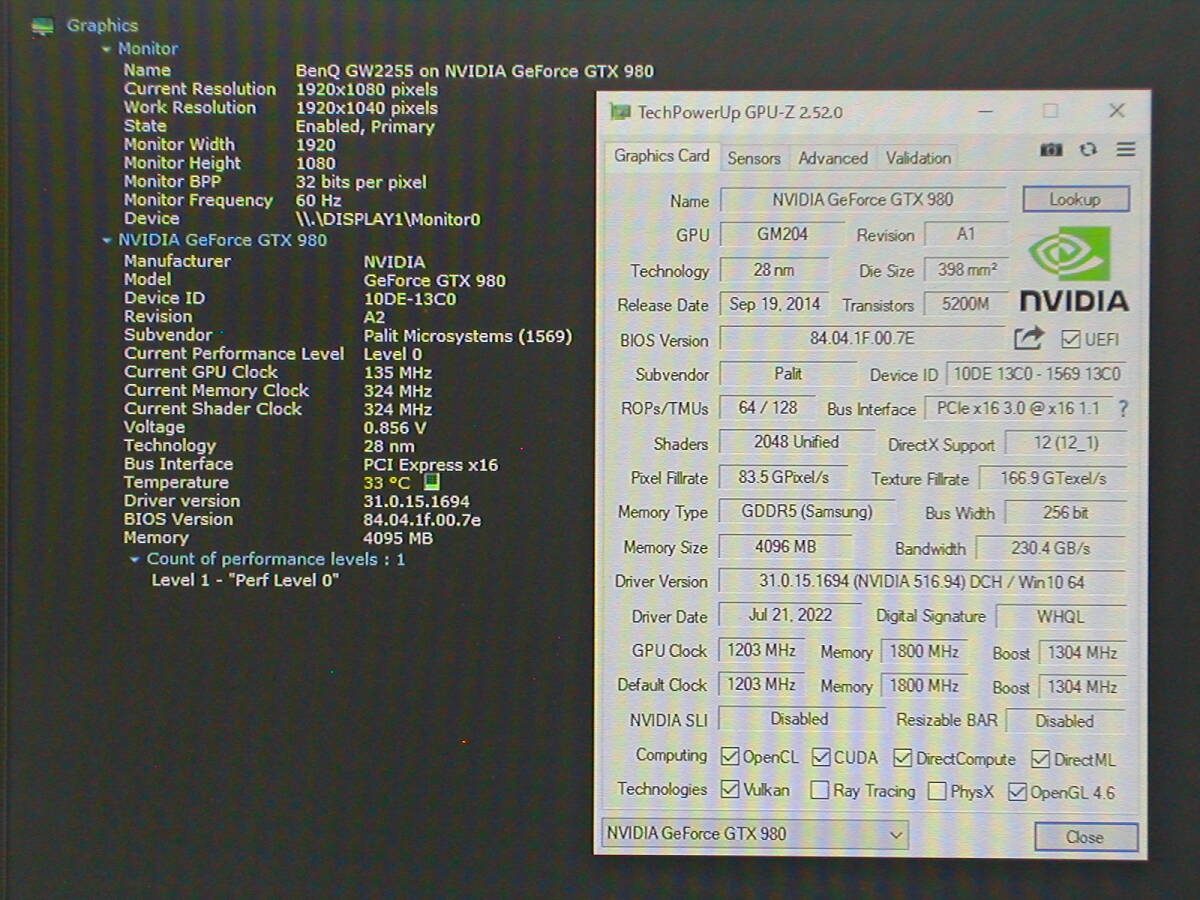This screenshot has height=900, width=1200.
Task: Switch to the Advanced tab
Action: [x=833, y=158]
